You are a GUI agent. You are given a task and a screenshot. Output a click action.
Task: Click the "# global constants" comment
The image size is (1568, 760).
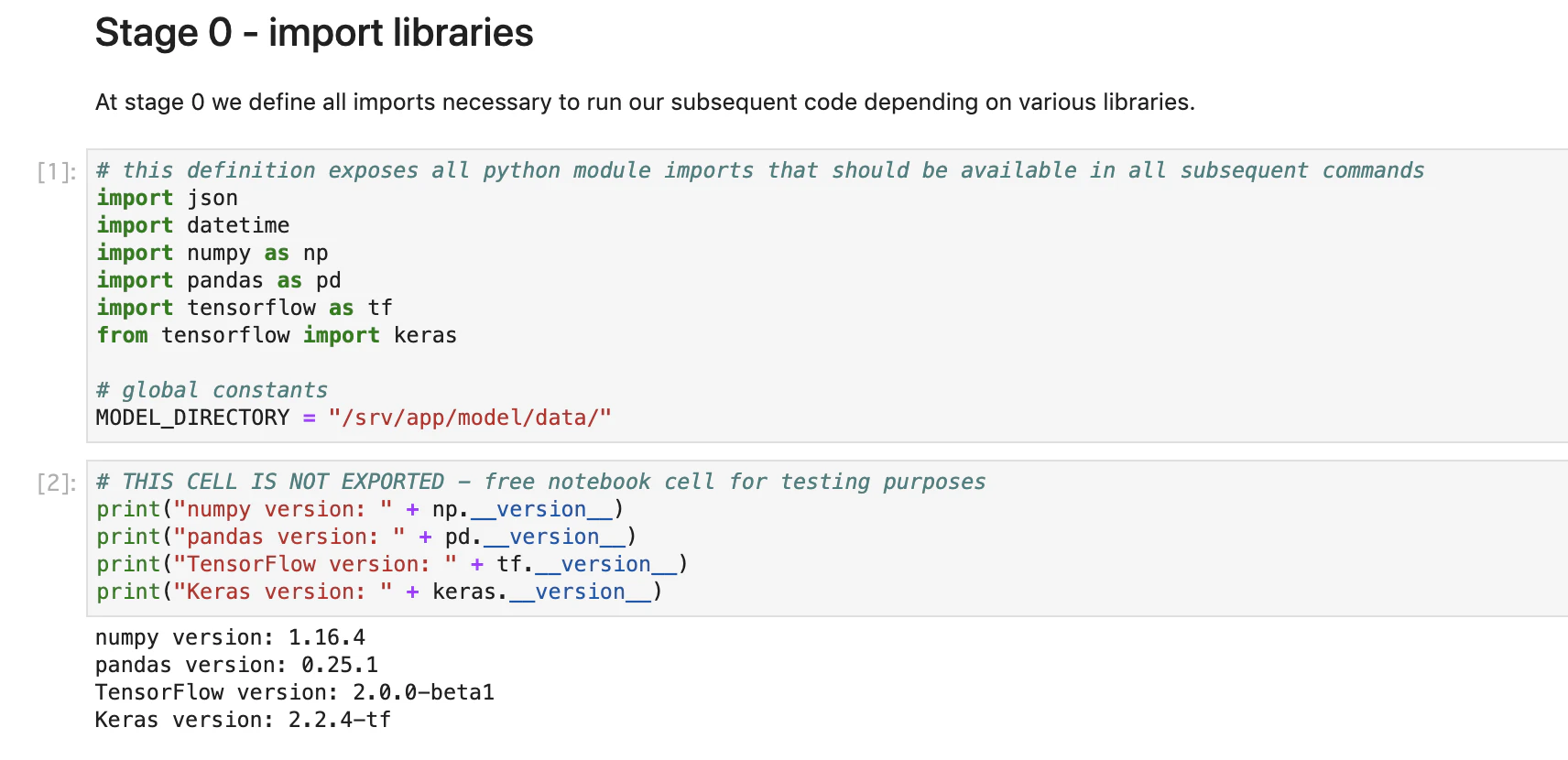tap(212, 390)
